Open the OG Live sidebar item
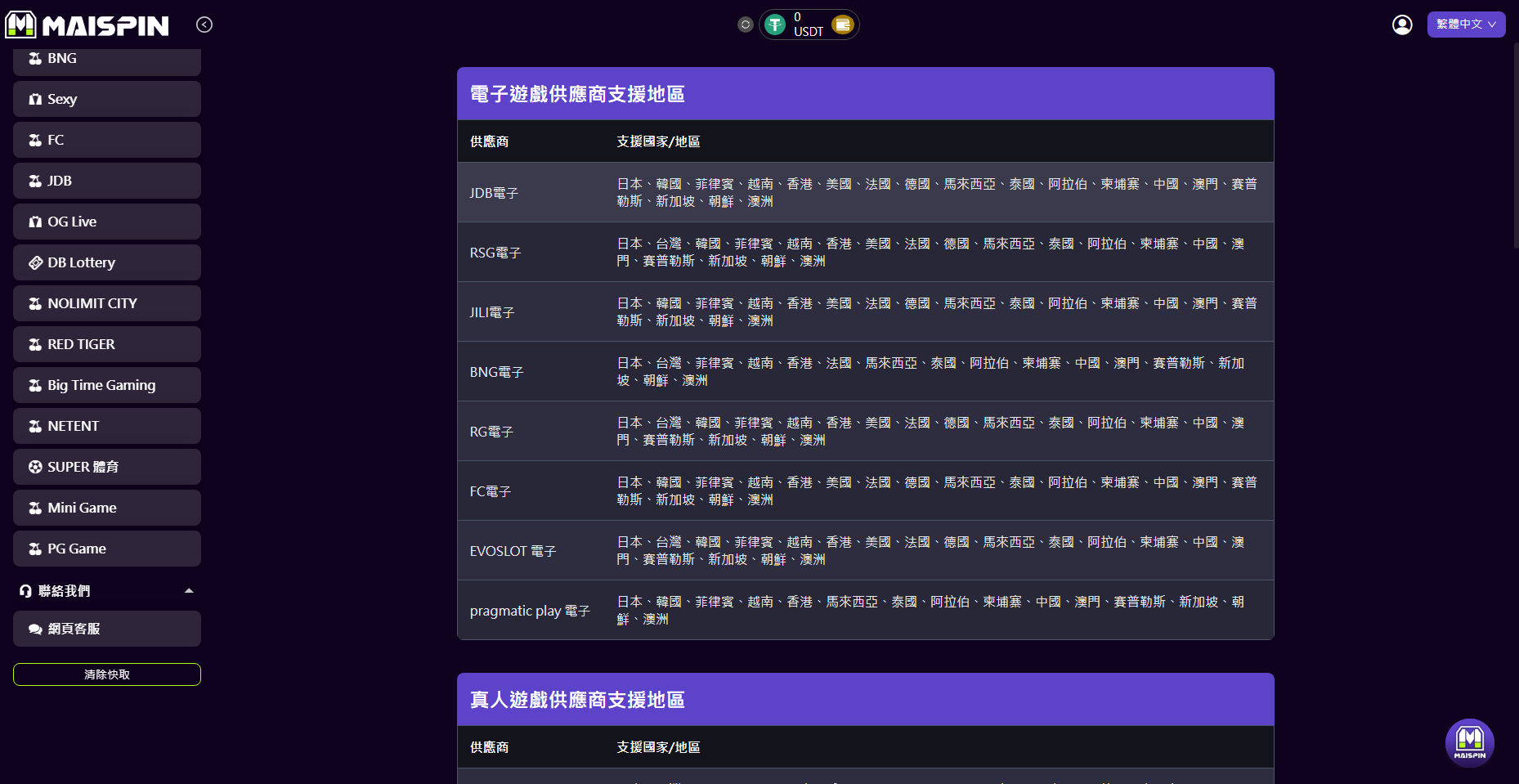The height and width of the screenshot is (784, 1519). [107, 222]
